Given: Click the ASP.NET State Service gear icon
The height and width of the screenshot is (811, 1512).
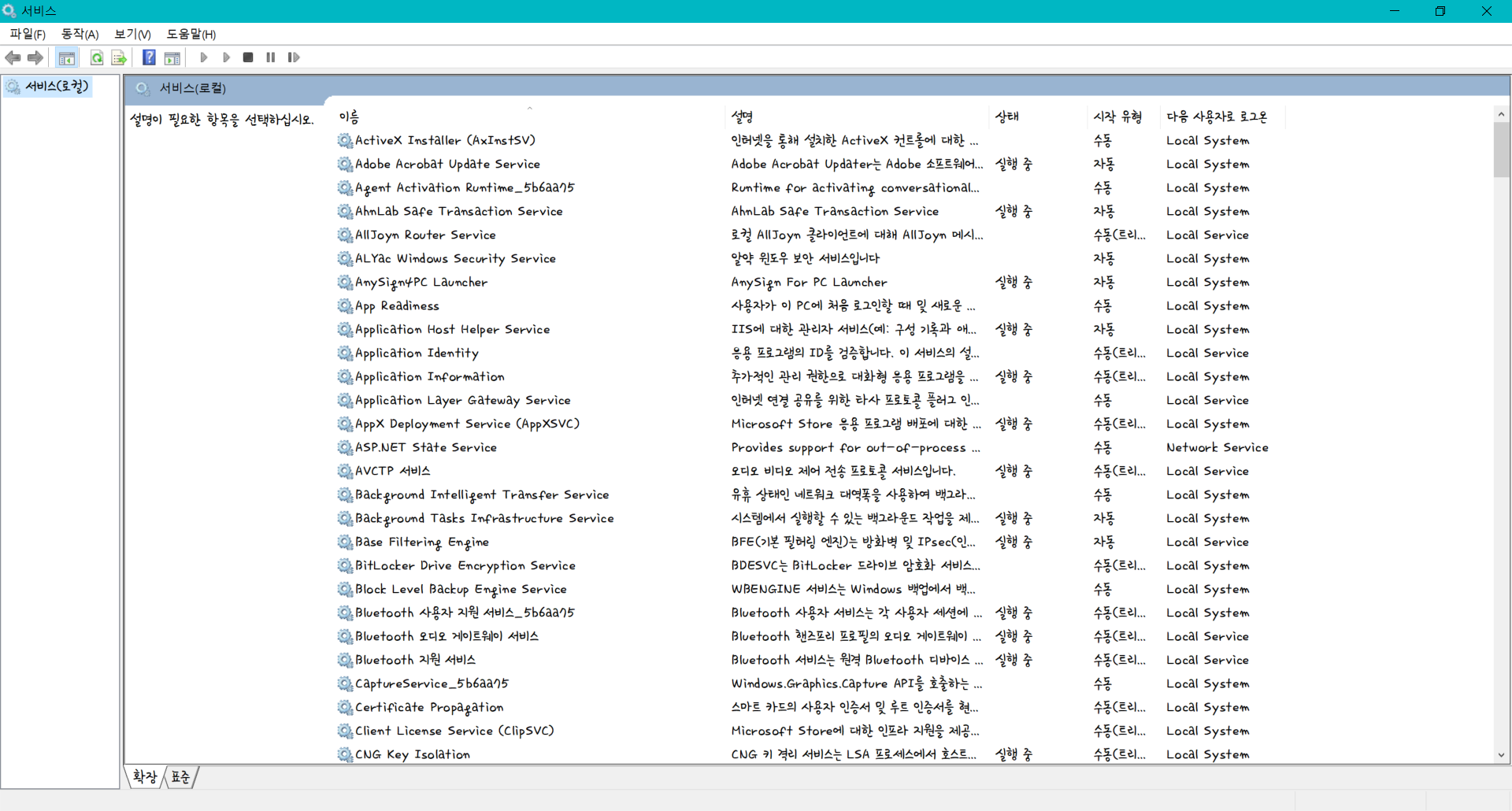Looking at the screenshot, I should (345, 447).
